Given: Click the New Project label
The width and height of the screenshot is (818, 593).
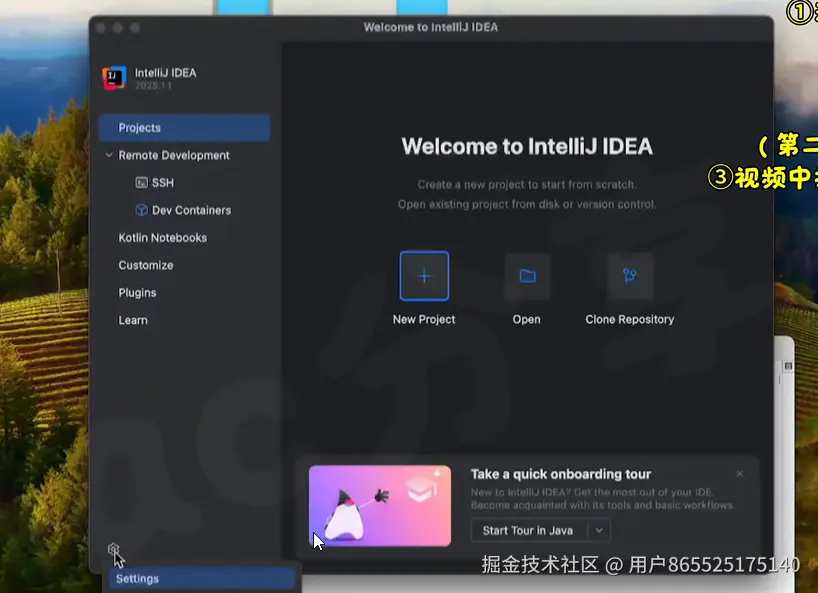Looking at the screenshot, I should 424,319.
